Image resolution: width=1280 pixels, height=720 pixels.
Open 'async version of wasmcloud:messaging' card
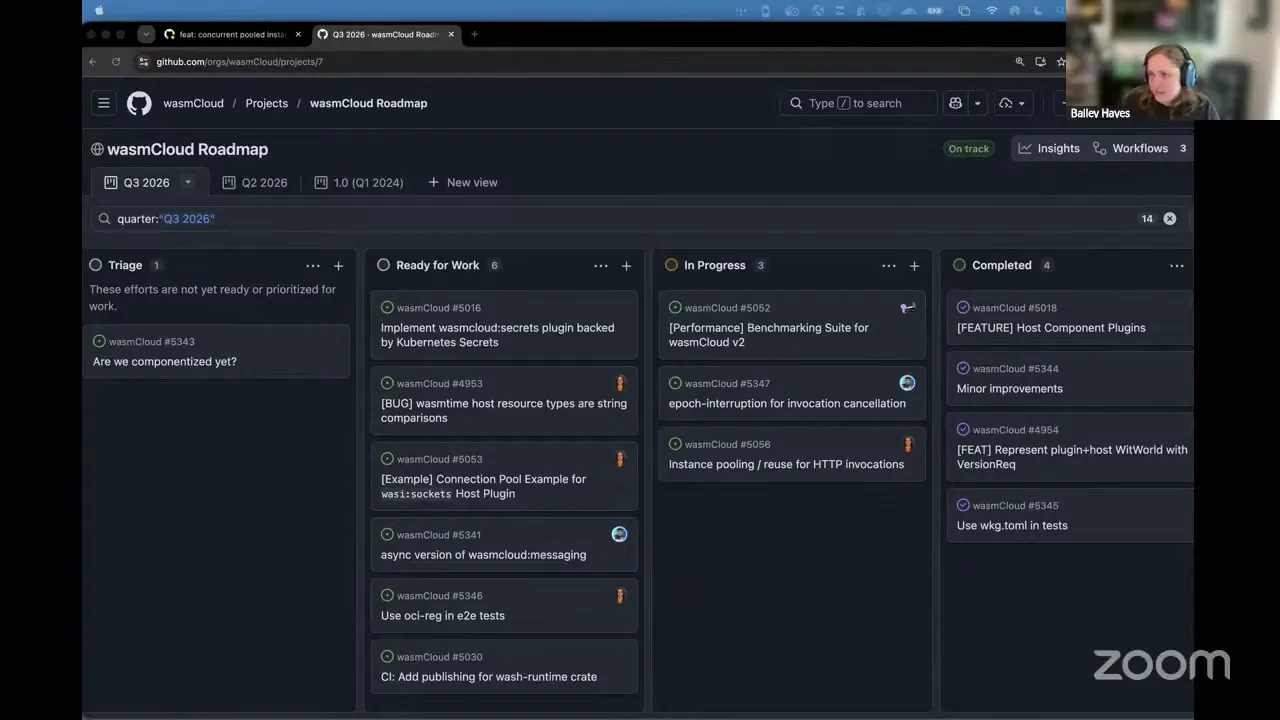tap(483, 555)
